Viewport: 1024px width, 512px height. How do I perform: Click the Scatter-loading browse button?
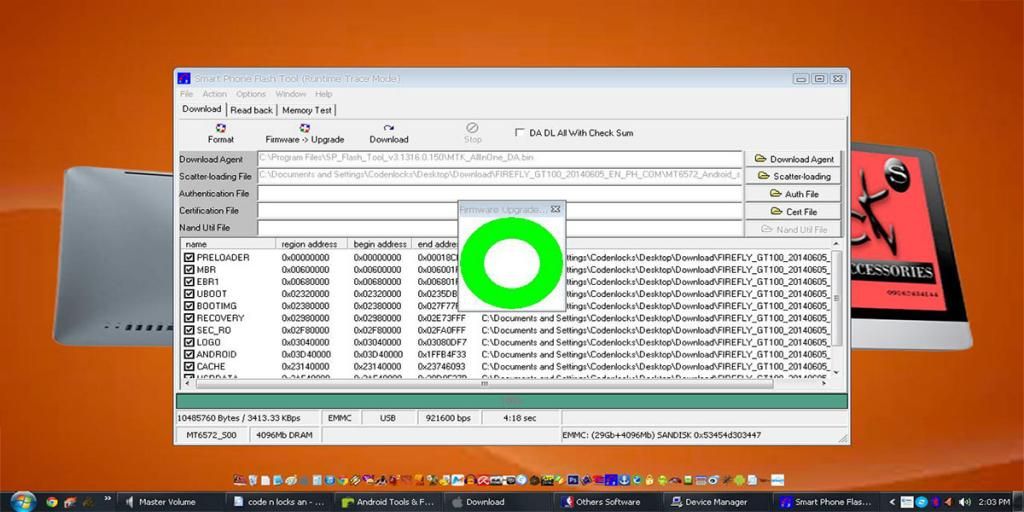794,176
